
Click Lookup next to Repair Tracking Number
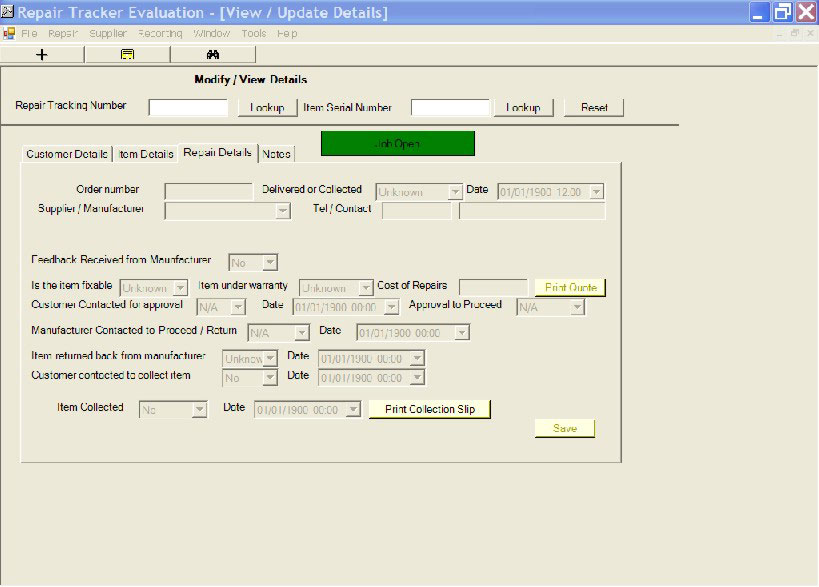(267, 108)
